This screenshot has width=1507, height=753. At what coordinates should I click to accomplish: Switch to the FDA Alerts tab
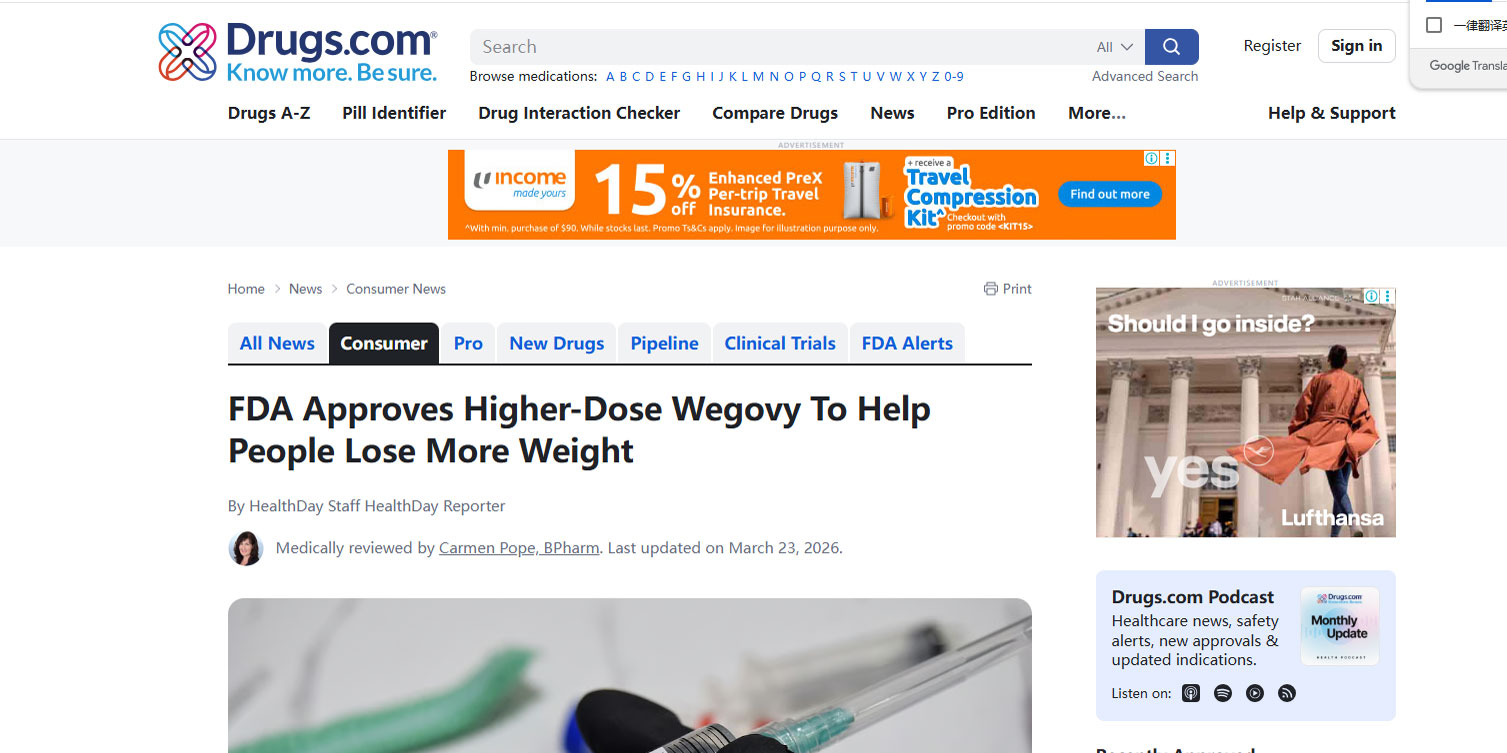(x=907, y=343)
